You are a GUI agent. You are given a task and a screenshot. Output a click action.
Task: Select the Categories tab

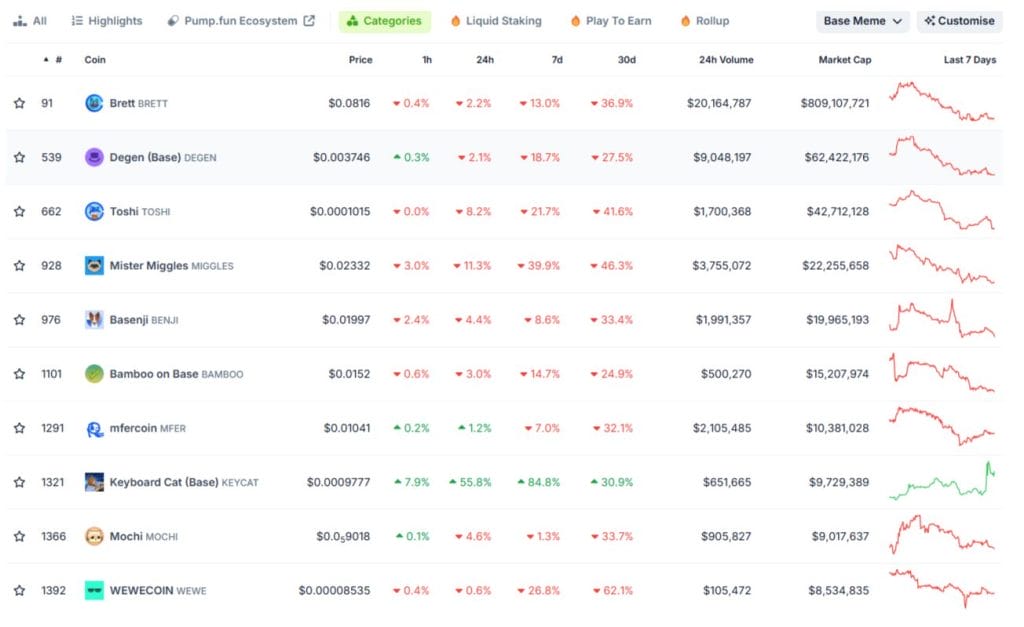(385, 21)
